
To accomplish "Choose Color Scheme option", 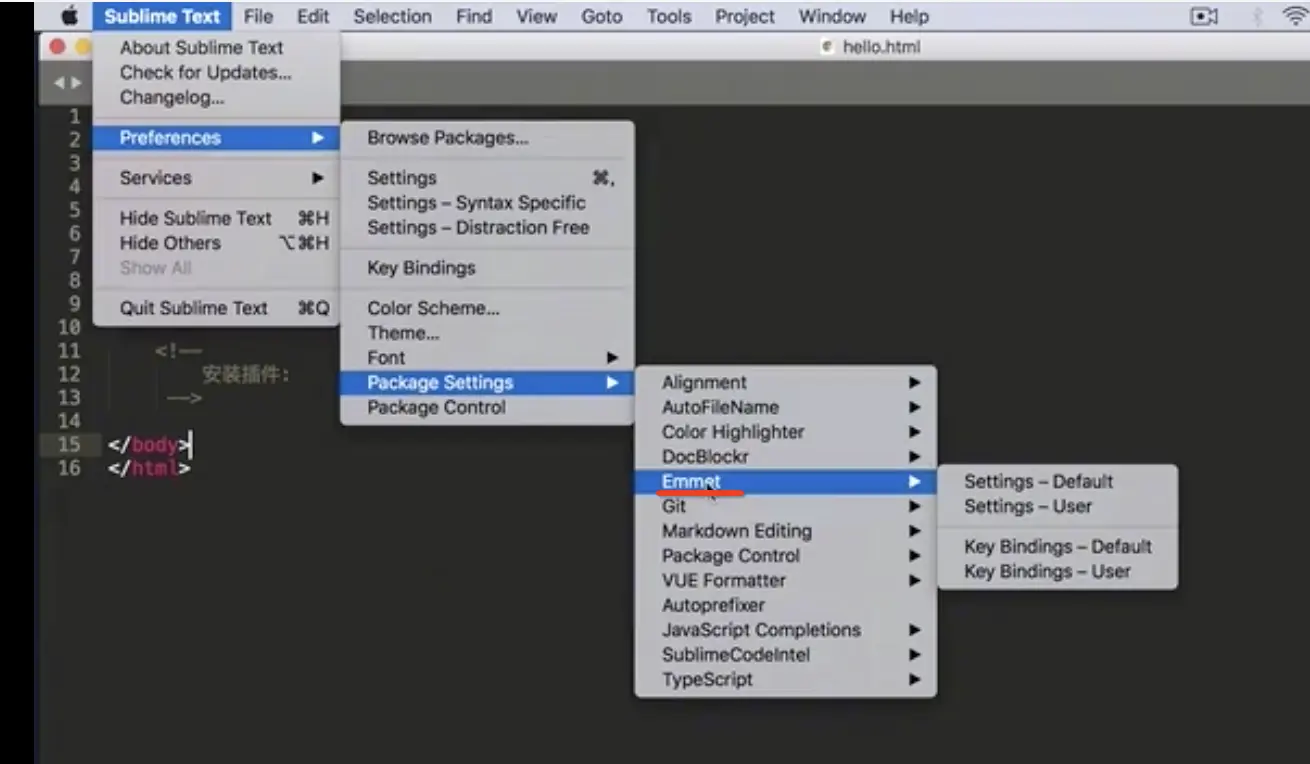I will coord(487,308).
